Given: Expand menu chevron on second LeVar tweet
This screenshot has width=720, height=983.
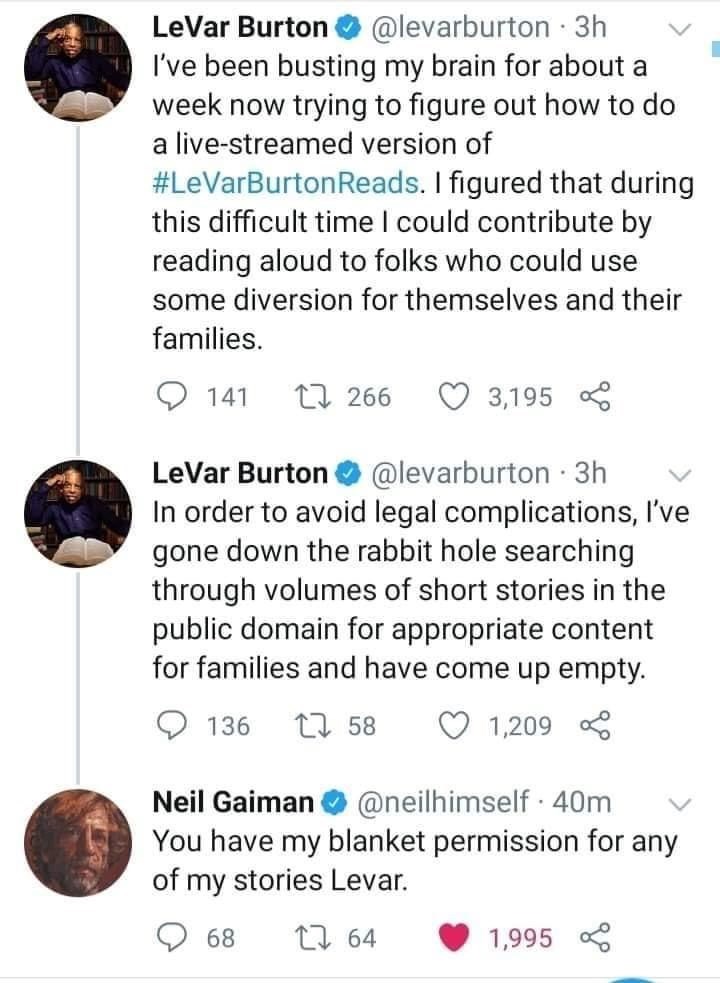Looking at the screenshot, I should click(679, 473).
